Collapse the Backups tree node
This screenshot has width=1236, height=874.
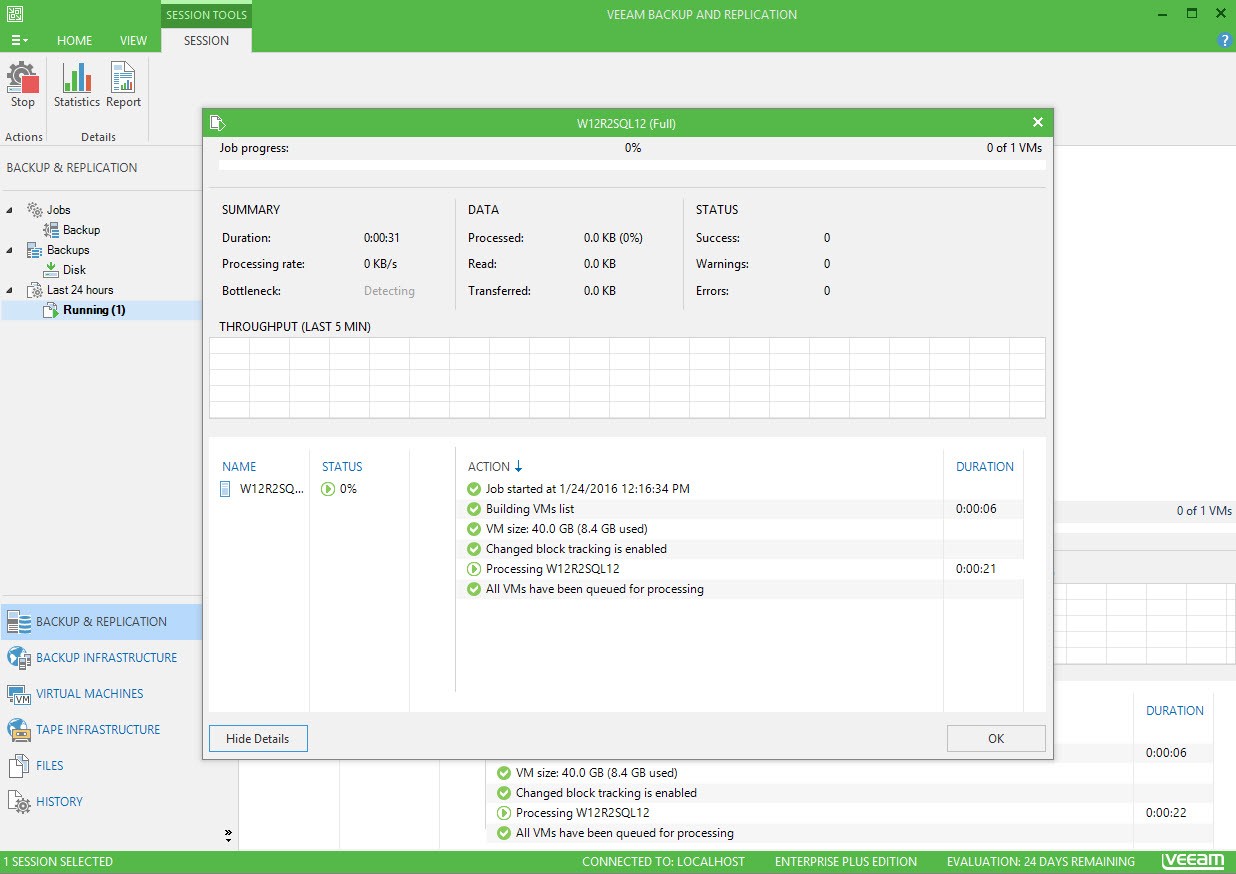[x=10, y=250]
